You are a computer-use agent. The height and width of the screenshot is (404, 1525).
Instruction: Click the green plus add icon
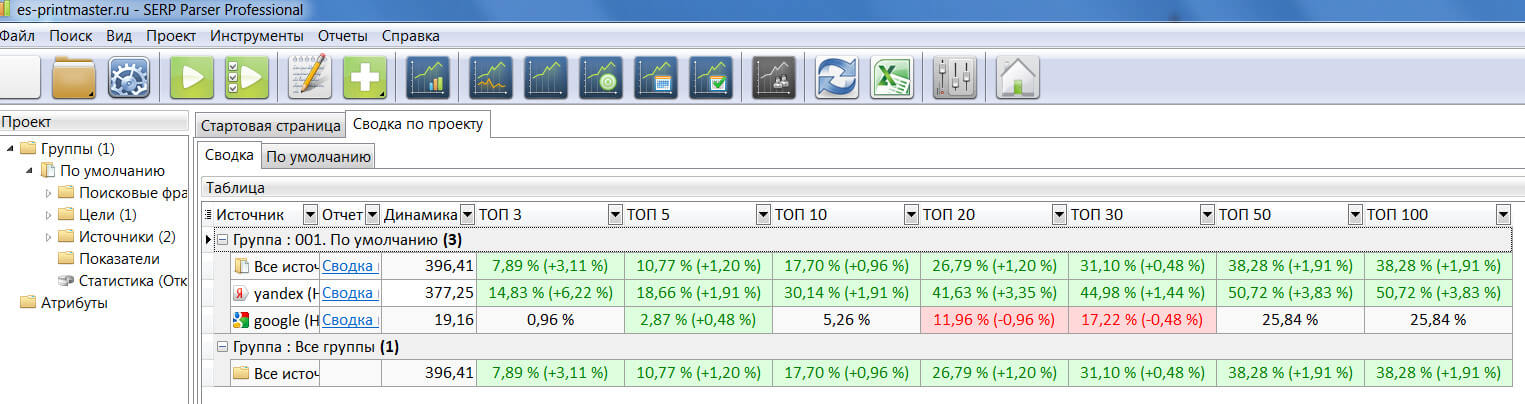pos(365,77)
